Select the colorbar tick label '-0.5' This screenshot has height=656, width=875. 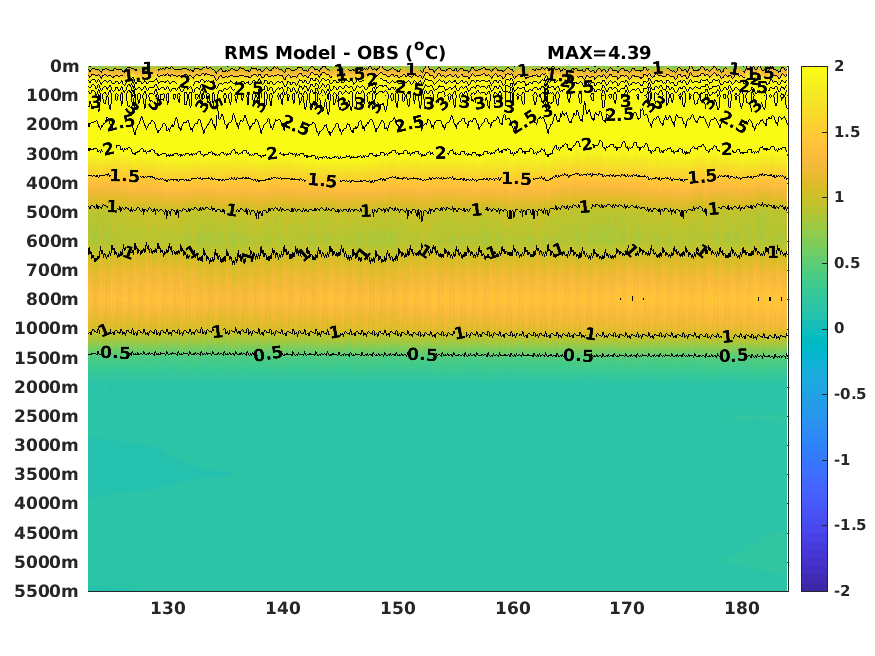pyautogui.click(x=850, y=394)
